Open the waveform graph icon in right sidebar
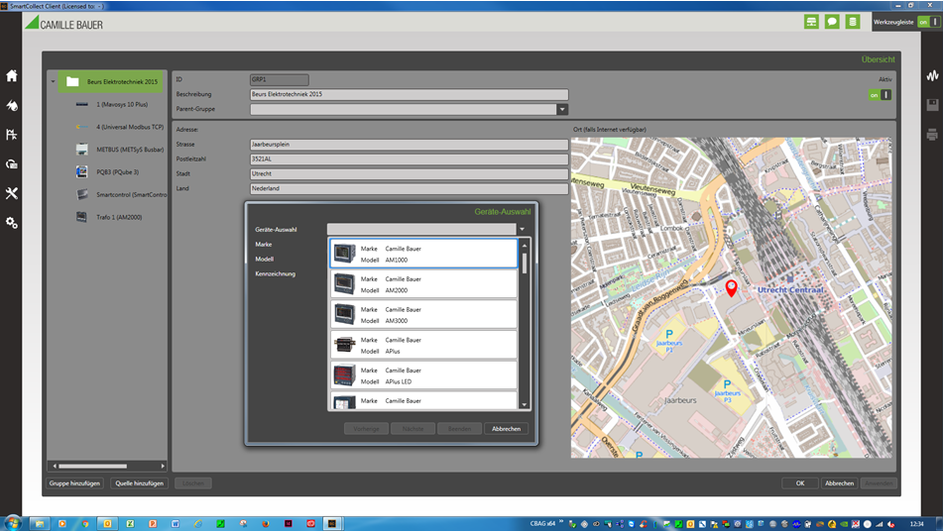Screen dimensions: 944x532 click(x=933, y=76)
